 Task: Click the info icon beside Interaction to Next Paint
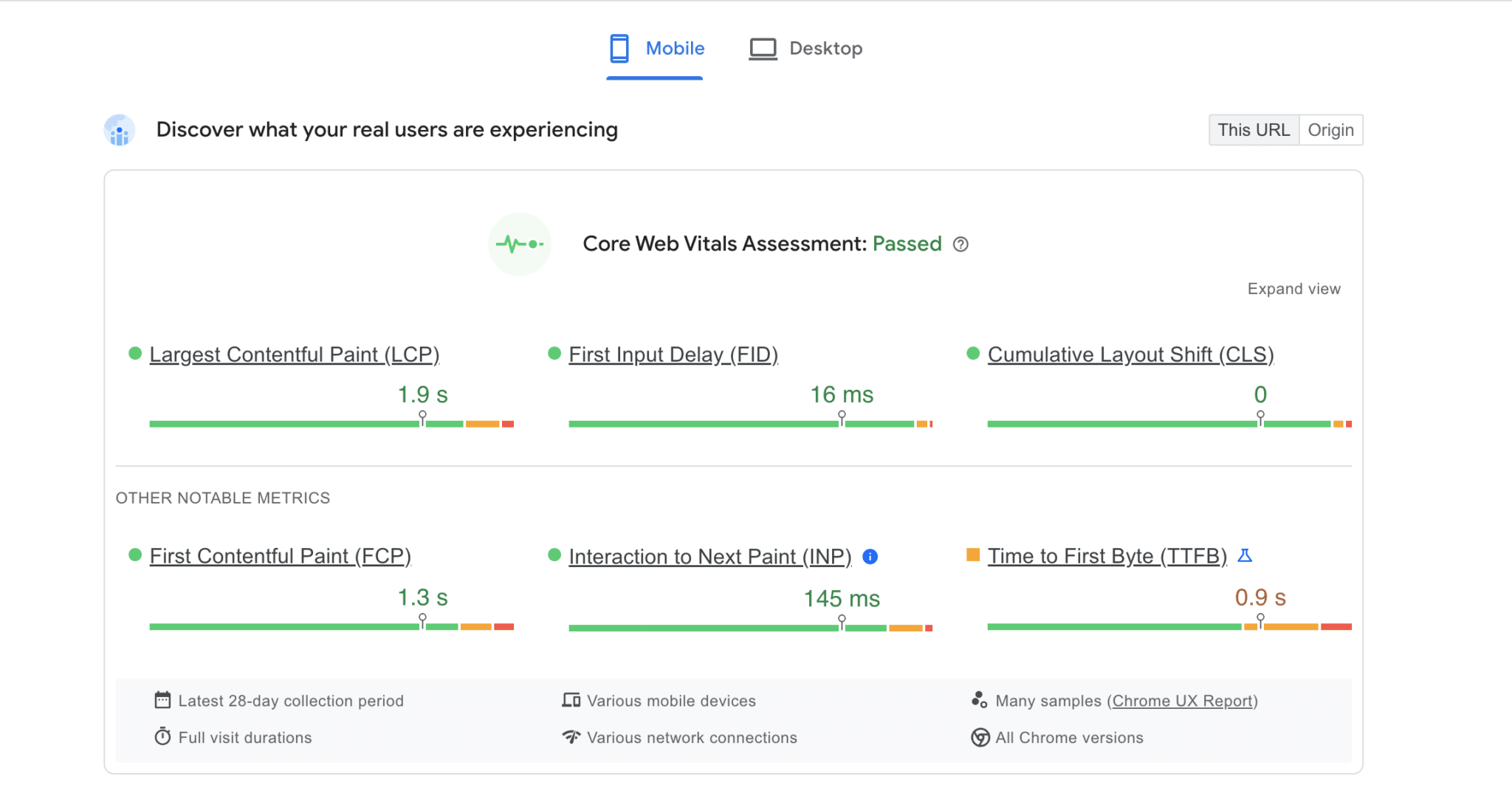click(x=871, y=557)
